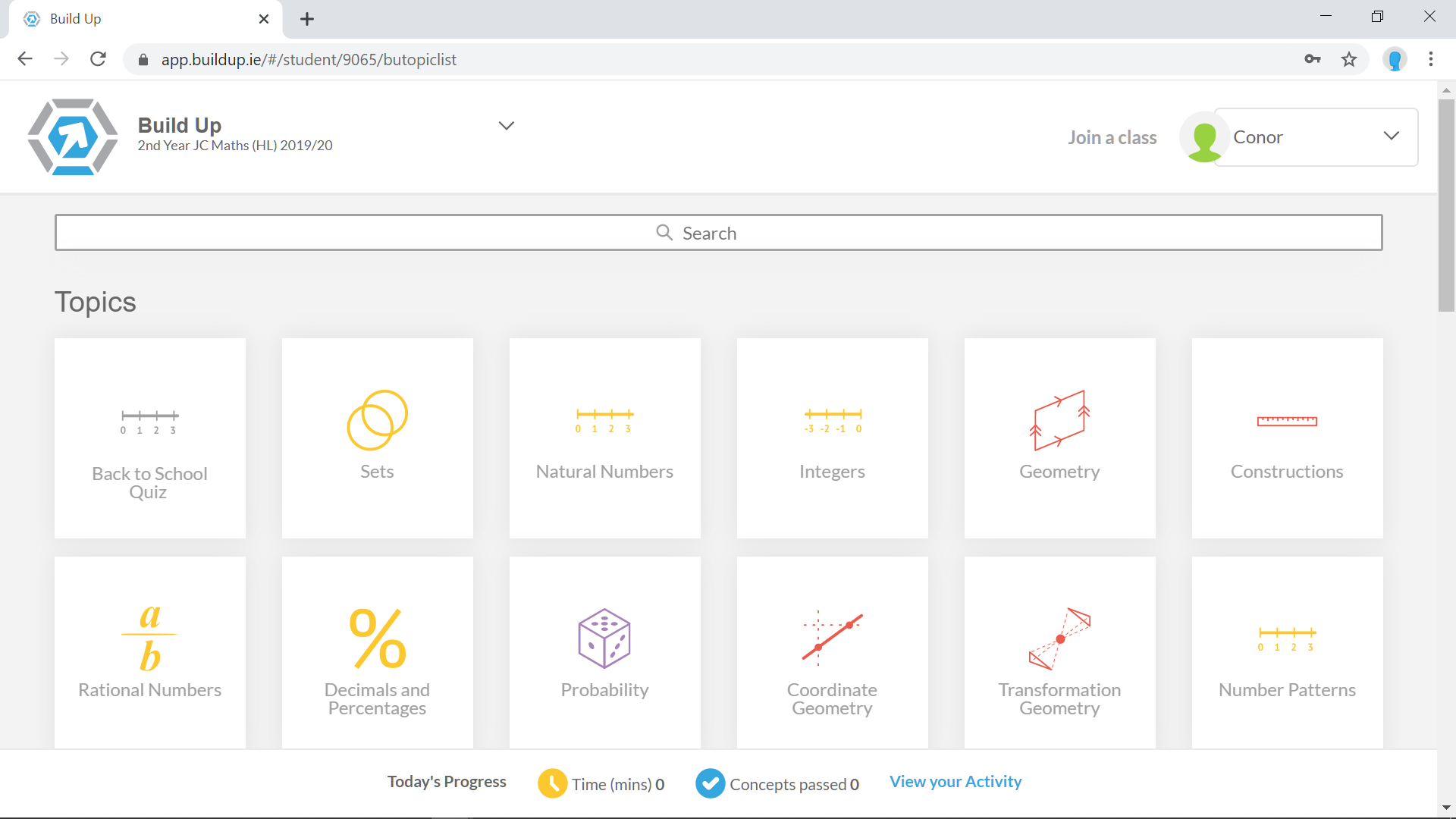Open the Number Patterns topic label
Image resolution: width=1456 pixels, height=819 pixels.
[x=1287, y=690]
